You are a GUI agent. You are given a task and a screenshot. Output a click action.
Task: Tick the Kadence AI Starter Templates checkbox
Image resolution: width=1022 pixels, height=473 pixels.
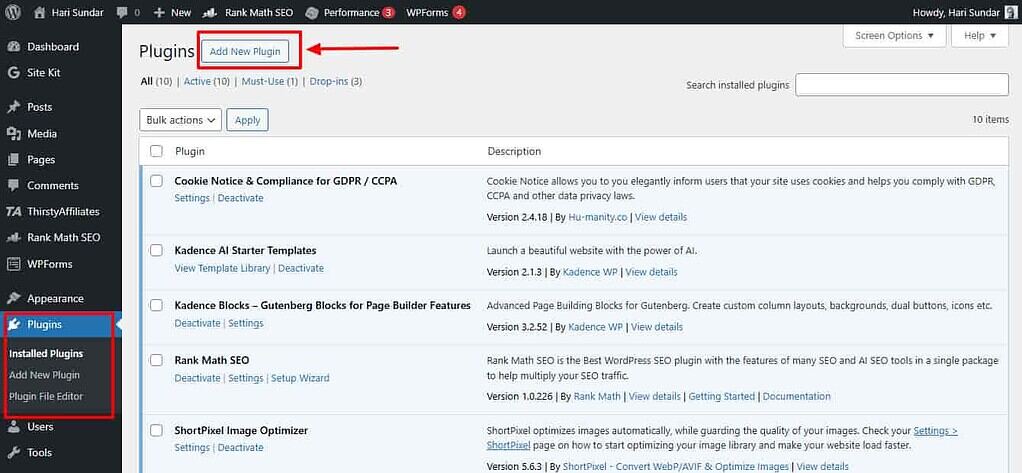(x=156, y=250)
